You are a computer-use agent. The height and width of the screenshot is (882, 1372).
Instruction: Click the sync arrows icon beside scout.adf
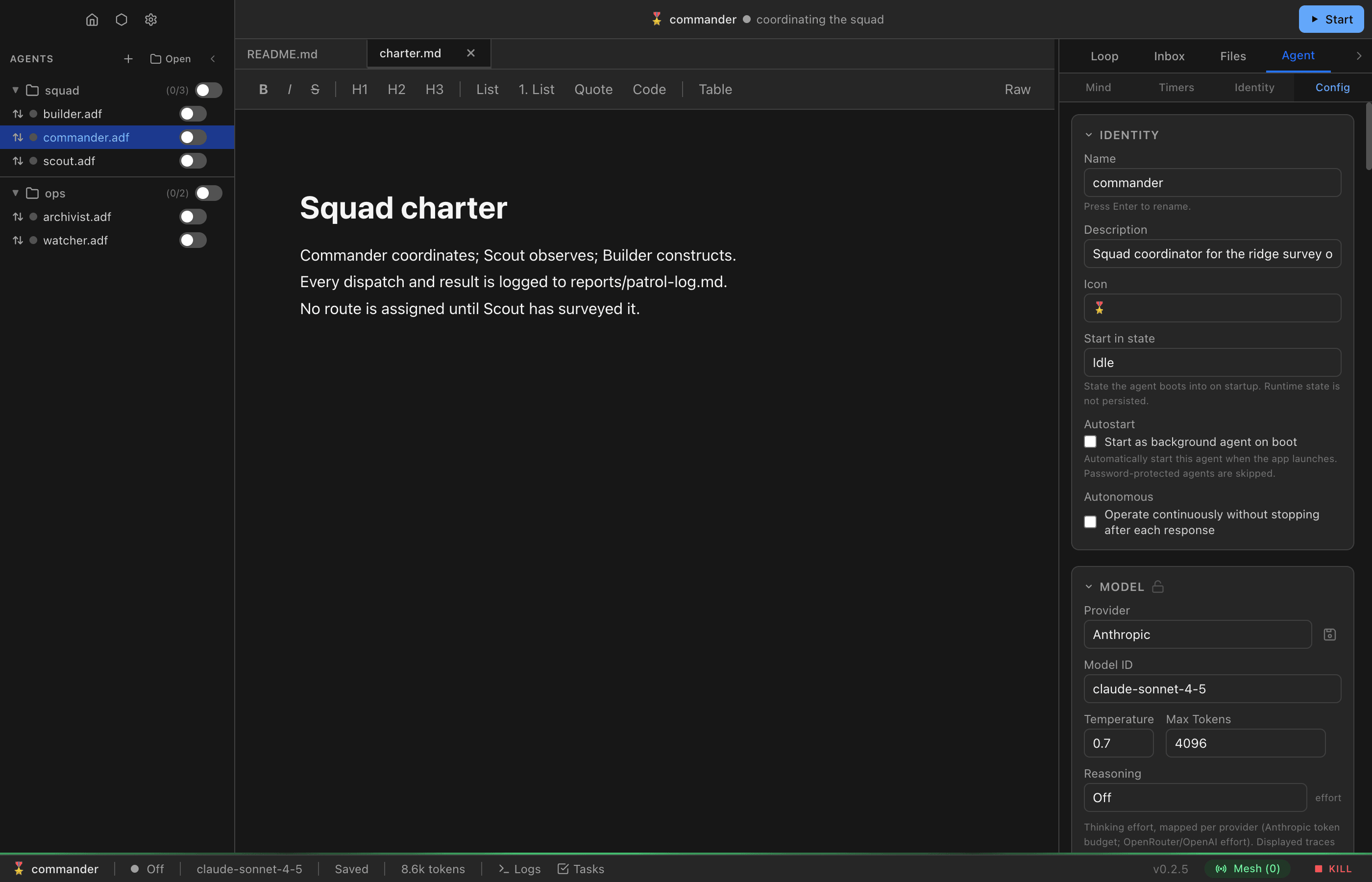[x=18, y=161]
